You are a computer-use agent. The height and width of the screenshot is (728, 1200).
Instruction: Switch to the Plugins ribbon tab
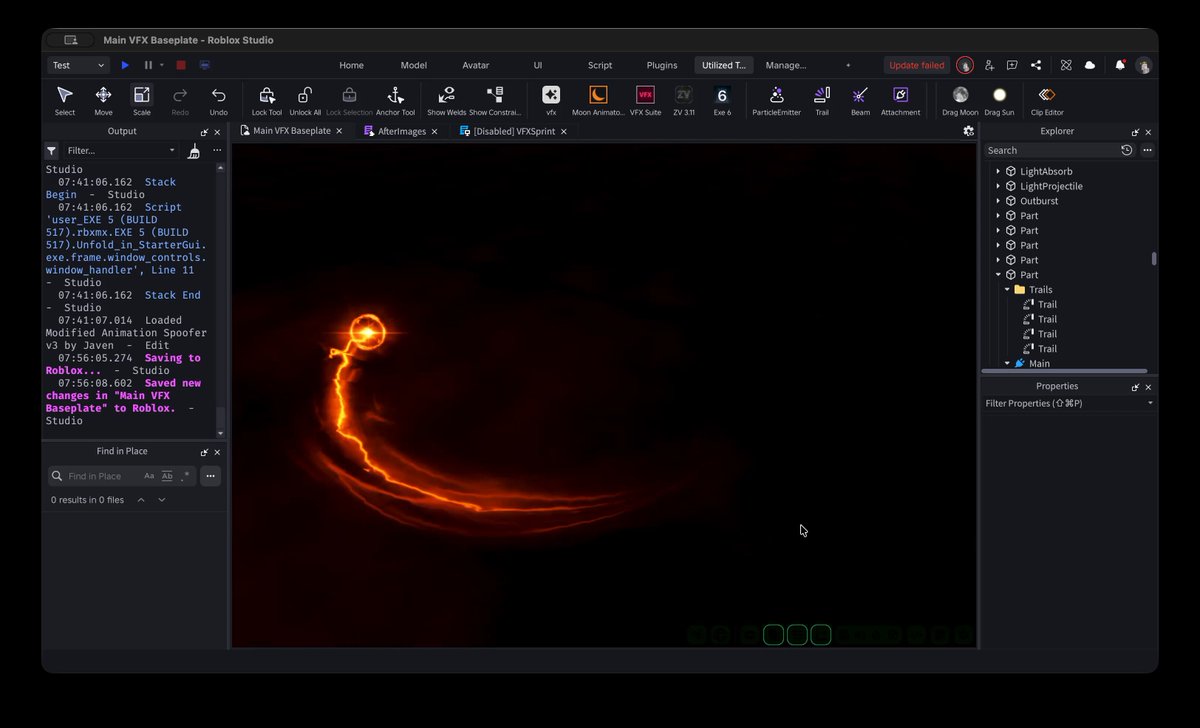coord(662,65)
